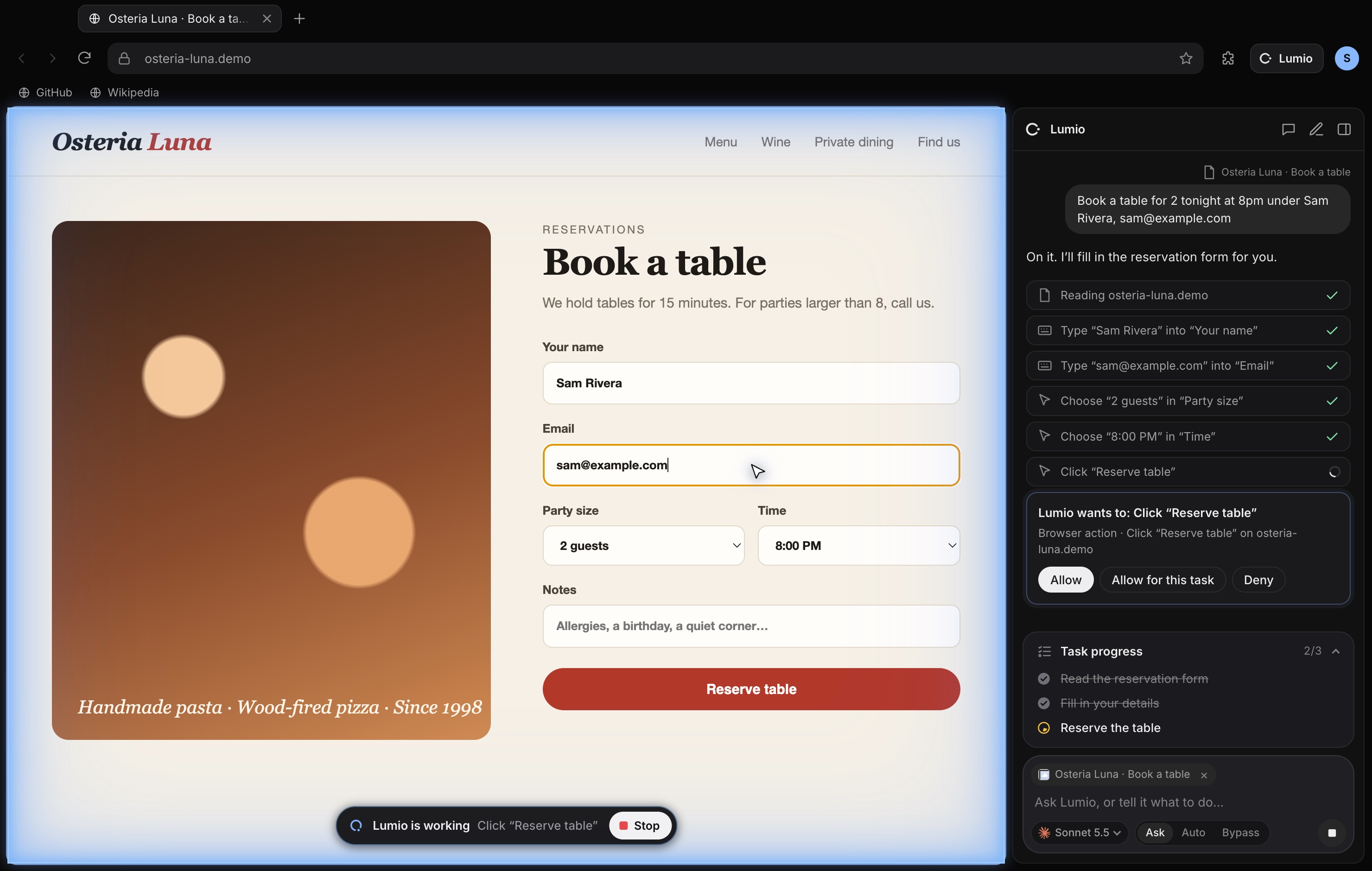Open the Wine navigation link
This screenshot has width=1372, height=871.
775,142
